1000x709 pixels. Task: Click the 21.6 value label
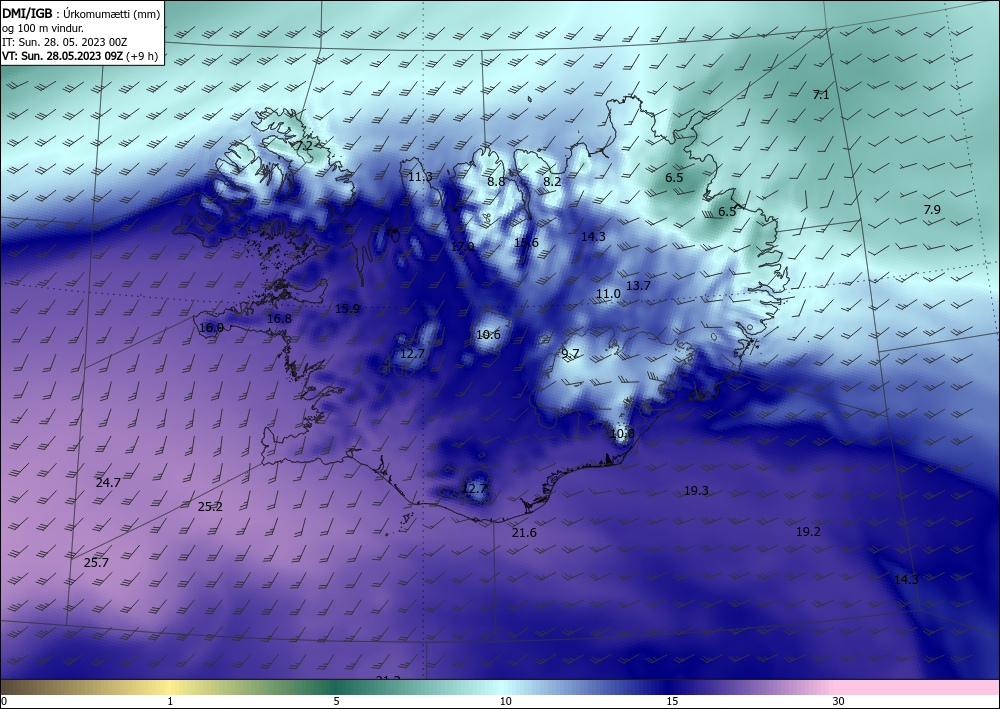(x=524, y=532)
